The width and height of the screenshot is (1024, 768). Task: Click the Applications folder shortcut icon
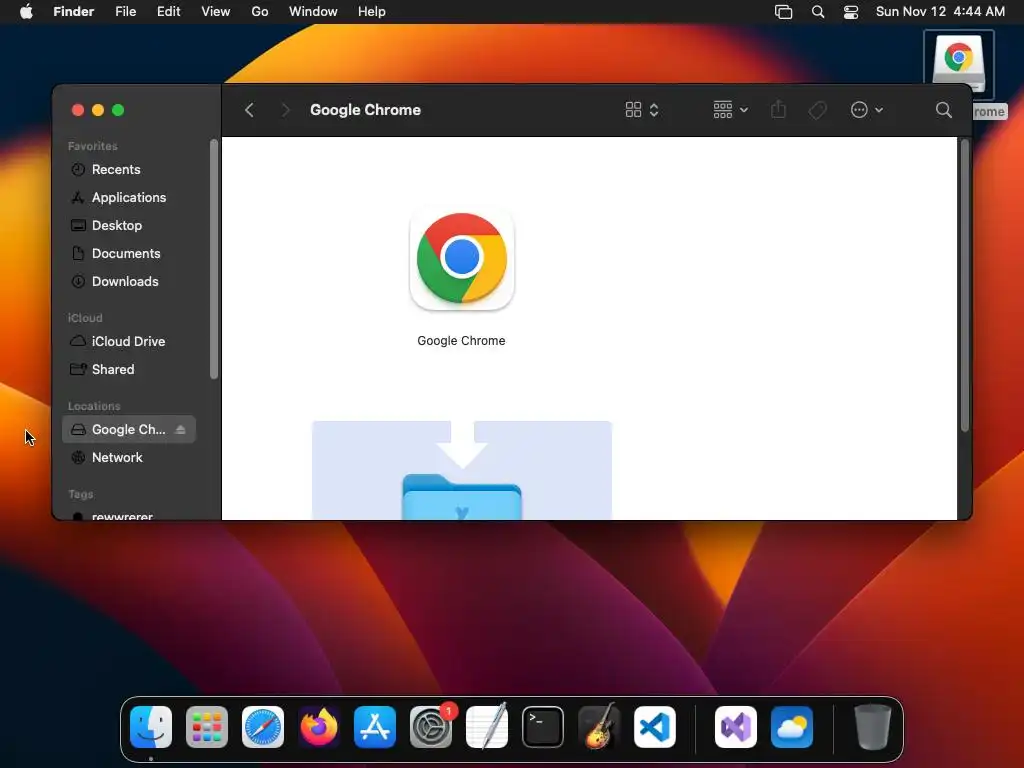(462, 496)
